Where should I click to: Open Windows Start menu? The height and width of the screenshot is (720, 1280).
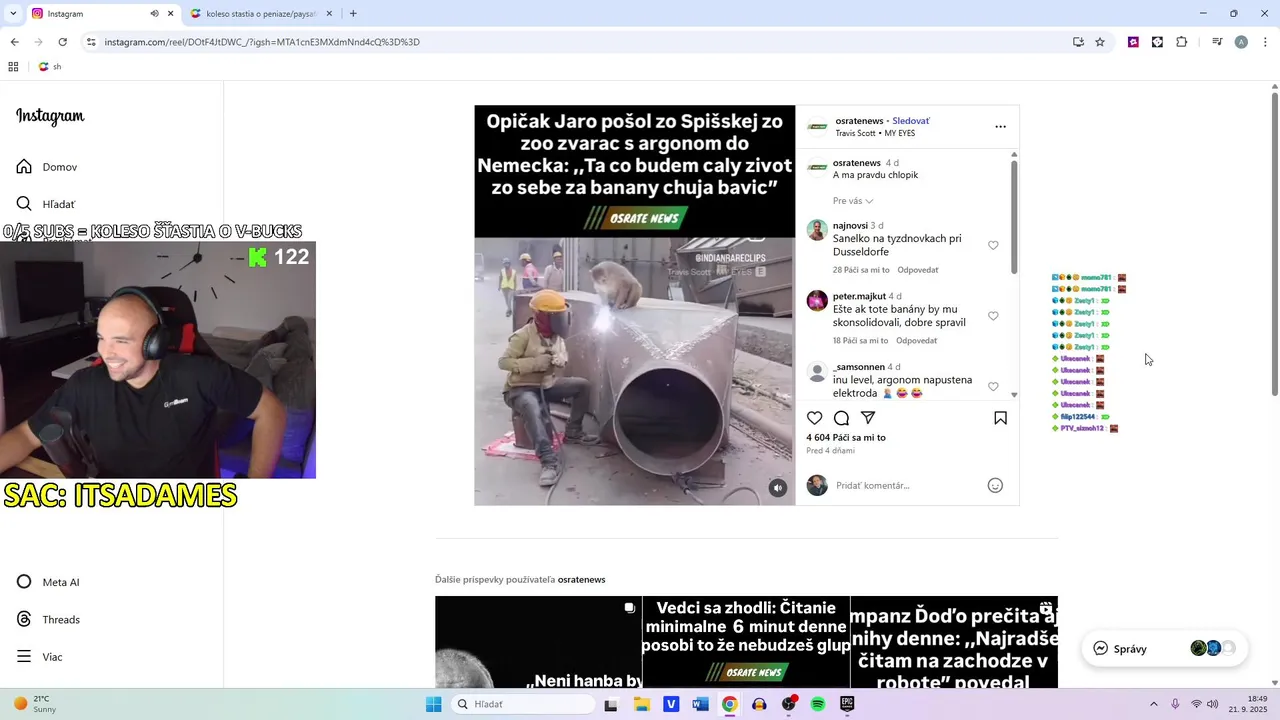433,704
